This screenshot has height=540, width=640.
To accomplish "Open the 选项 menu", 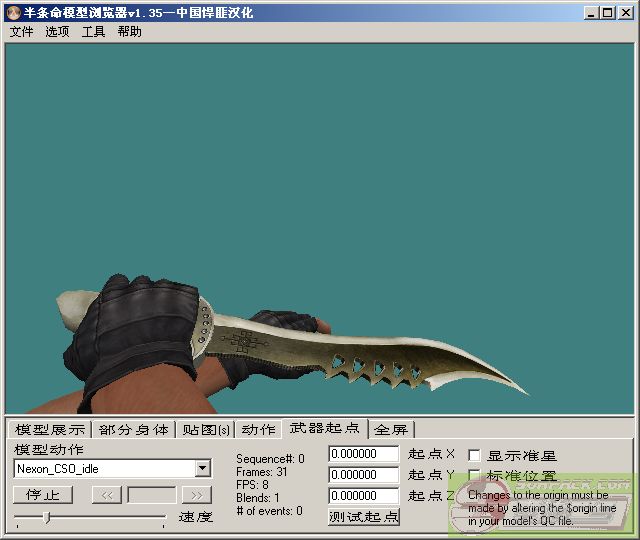I will [57, 32].
